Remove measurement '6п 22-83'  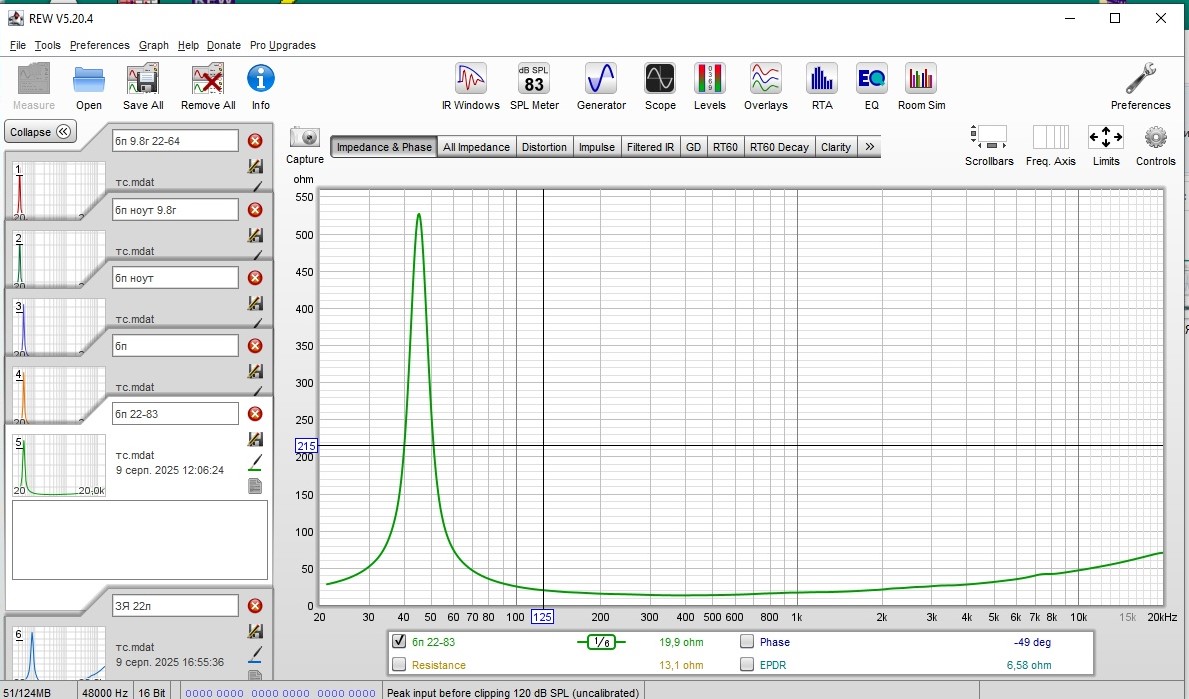tap(256, 414)
